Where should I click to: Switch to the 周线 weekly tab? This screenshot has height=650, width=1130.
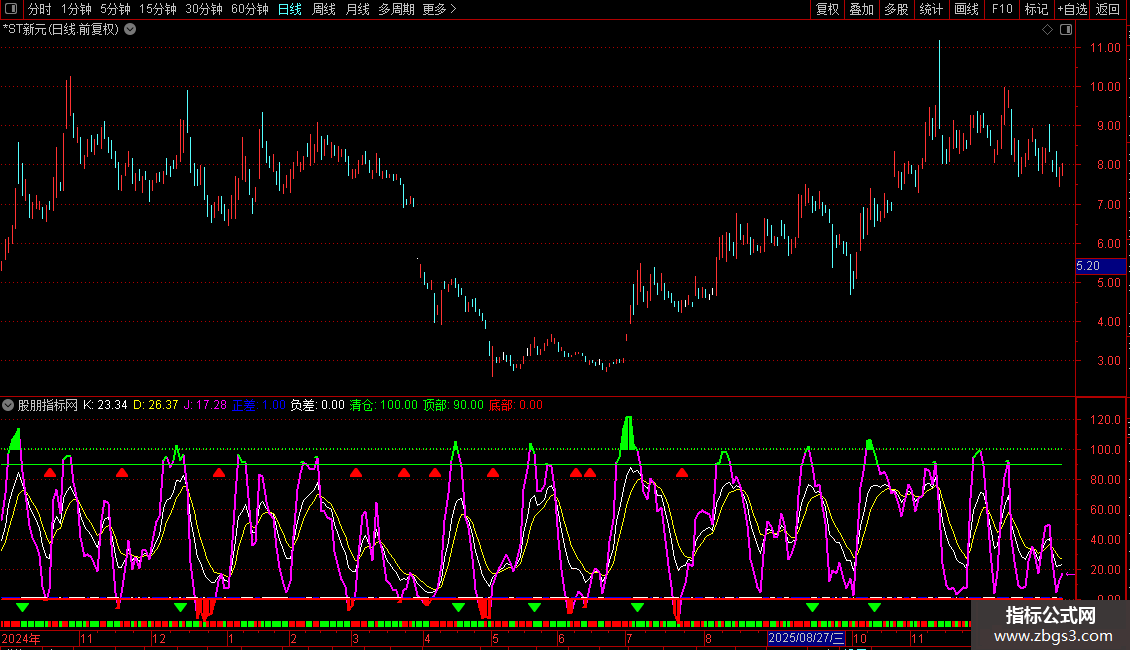(324, 9)
